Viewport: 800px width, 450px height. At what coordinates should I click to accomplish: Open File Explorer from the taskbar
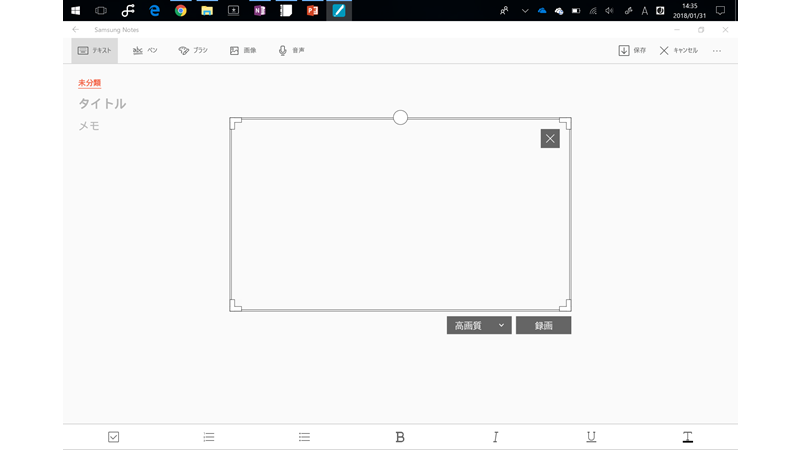[x=207, y=11]
